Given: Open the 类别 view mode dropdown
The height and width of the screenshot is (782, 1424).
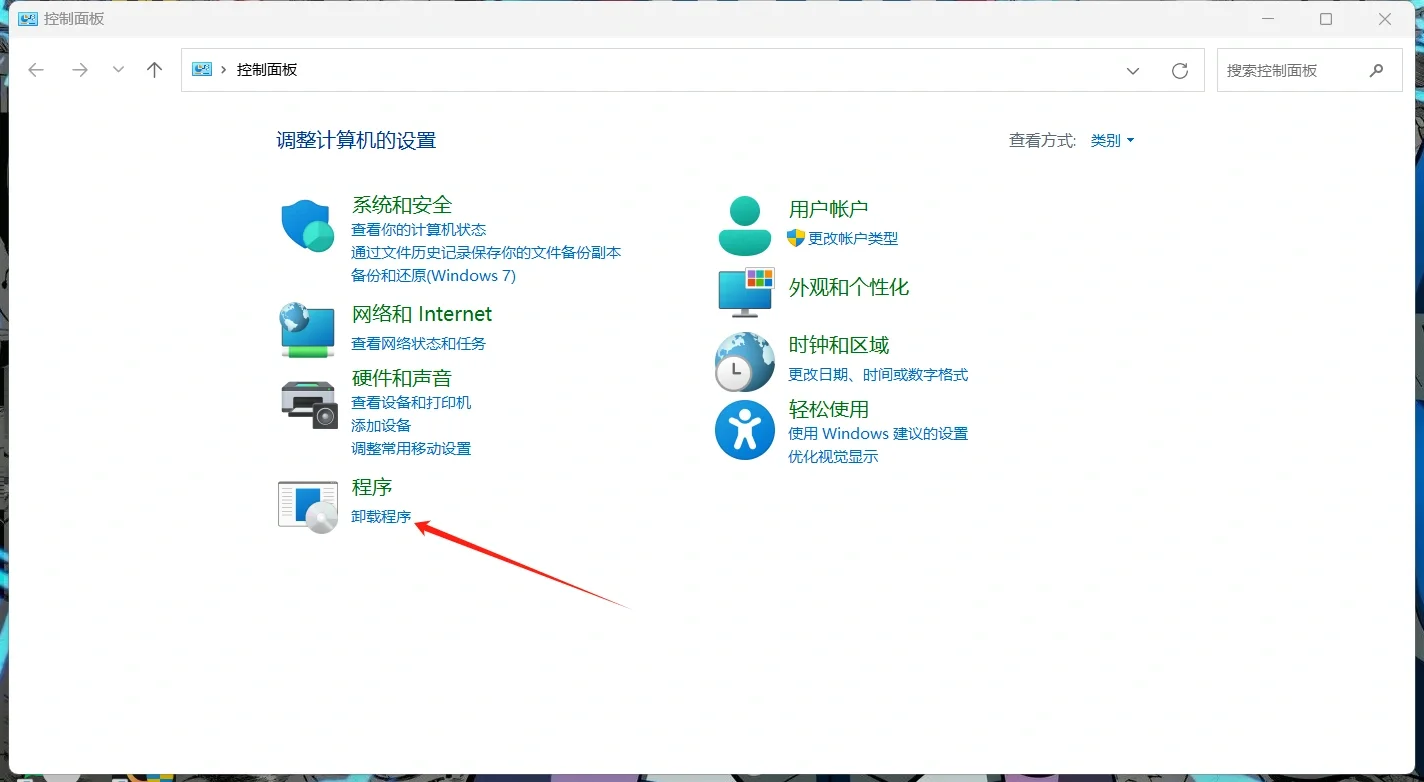Looking at the screenshot, I should point(1112,140).
